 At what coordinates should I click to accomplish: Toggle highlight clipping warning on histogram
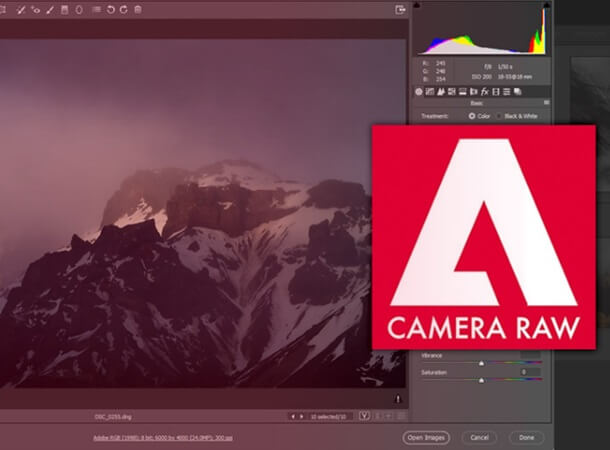tap(547, 5)
